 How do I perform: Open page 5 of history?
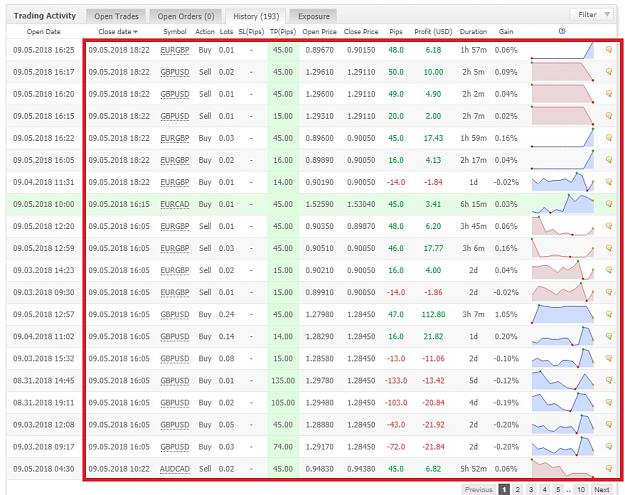pos(558,489)
